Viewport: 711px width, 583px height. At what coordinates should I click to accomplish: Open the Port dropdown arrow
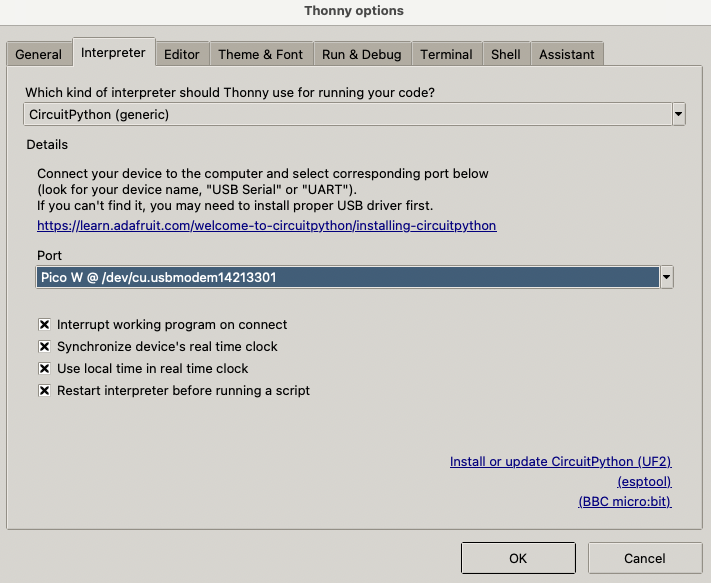[x=667, y=277]
